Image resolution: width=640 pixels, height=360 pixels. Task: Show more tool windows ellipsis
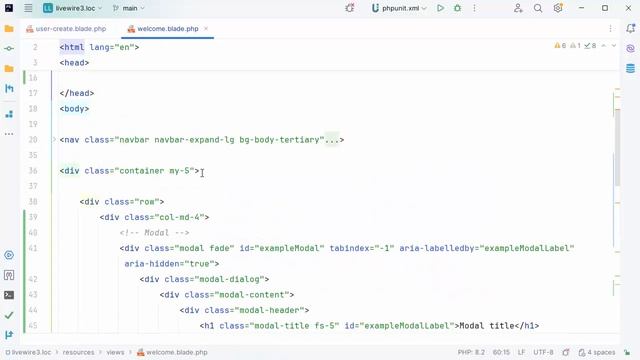[9, 134]
